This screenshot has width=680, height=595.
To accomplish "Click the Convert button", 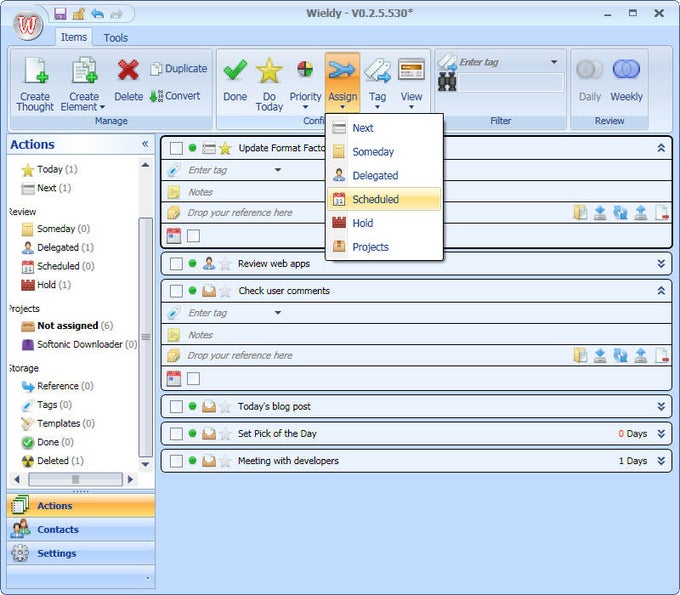I will 175,95.
